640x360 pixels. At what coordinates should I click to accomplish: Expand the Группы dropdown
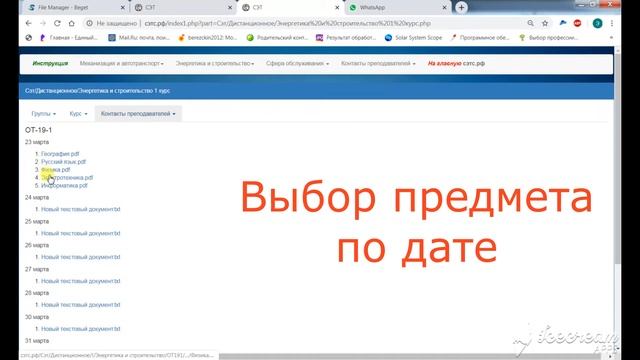(44, 113)
